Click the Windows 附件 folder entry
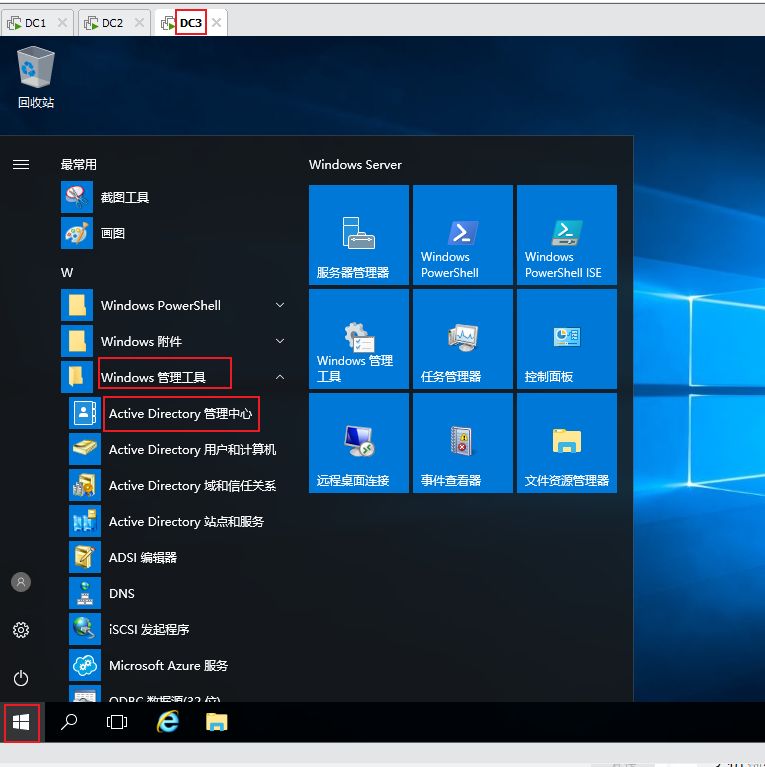Viewport: 765px width, 767px height. (x=176, y=341)
